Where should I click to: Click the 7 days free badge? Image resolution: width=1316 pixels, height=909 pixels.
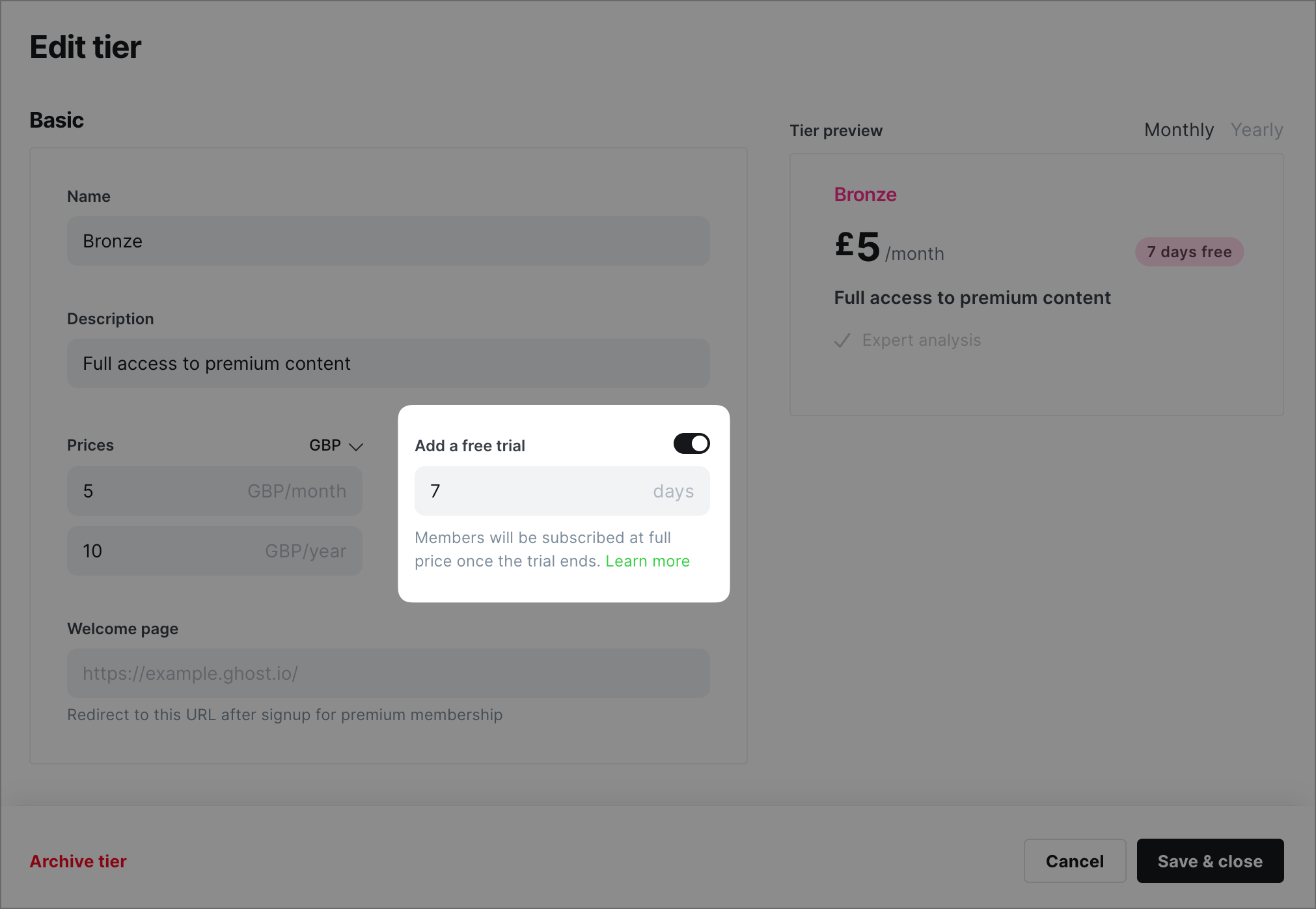click(x=1189, y=252)
